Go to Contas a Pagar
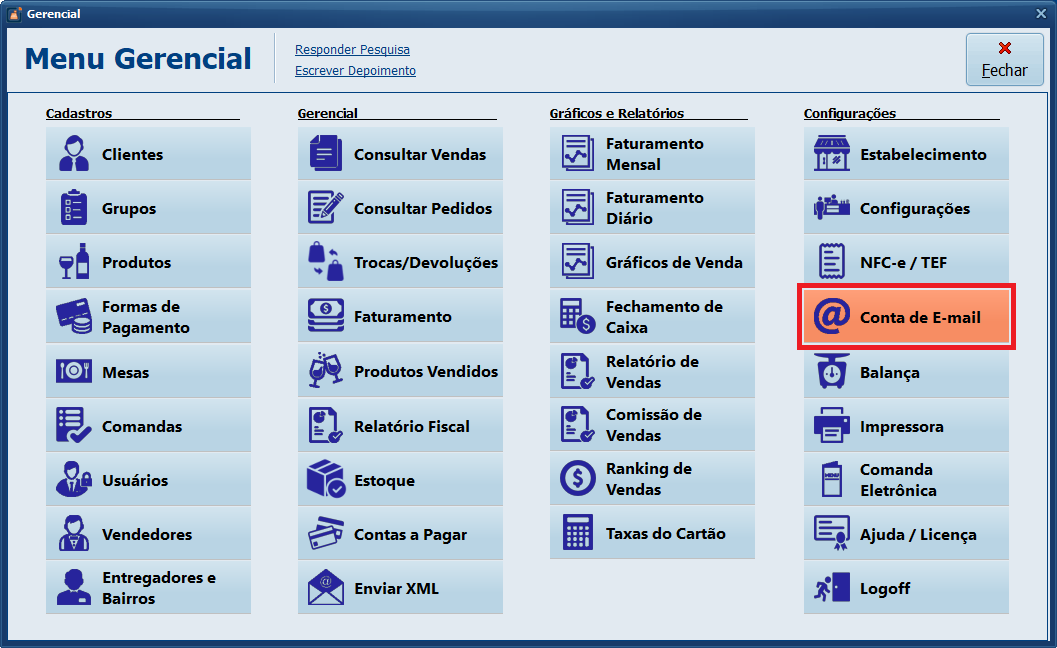1057x648 pixels. [400, 534]
